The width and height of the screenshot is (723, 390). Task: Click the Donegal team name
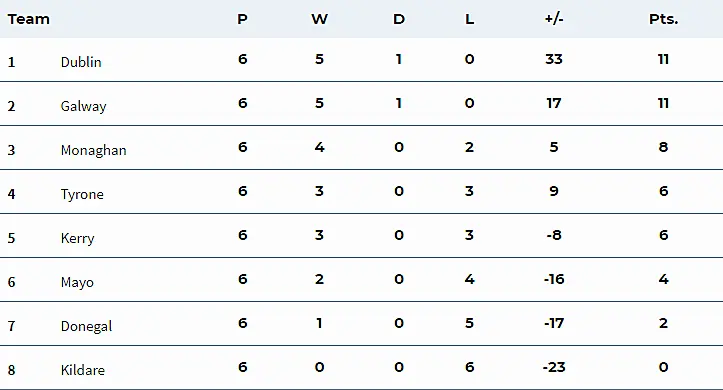[86, 326]
